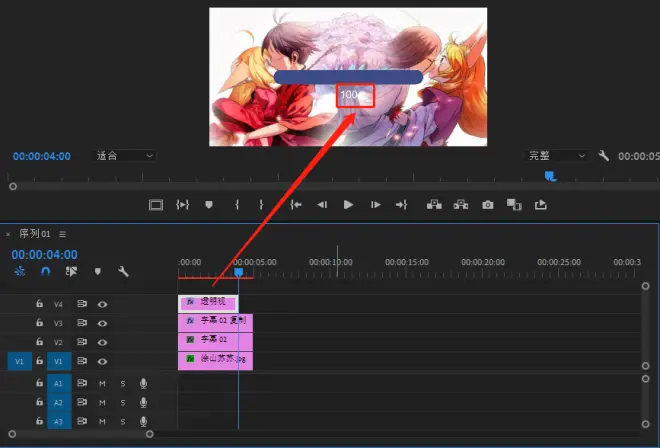The image size is (660, 448).
Task: Toggle sync lock on track V3
Action: point(82,323)
